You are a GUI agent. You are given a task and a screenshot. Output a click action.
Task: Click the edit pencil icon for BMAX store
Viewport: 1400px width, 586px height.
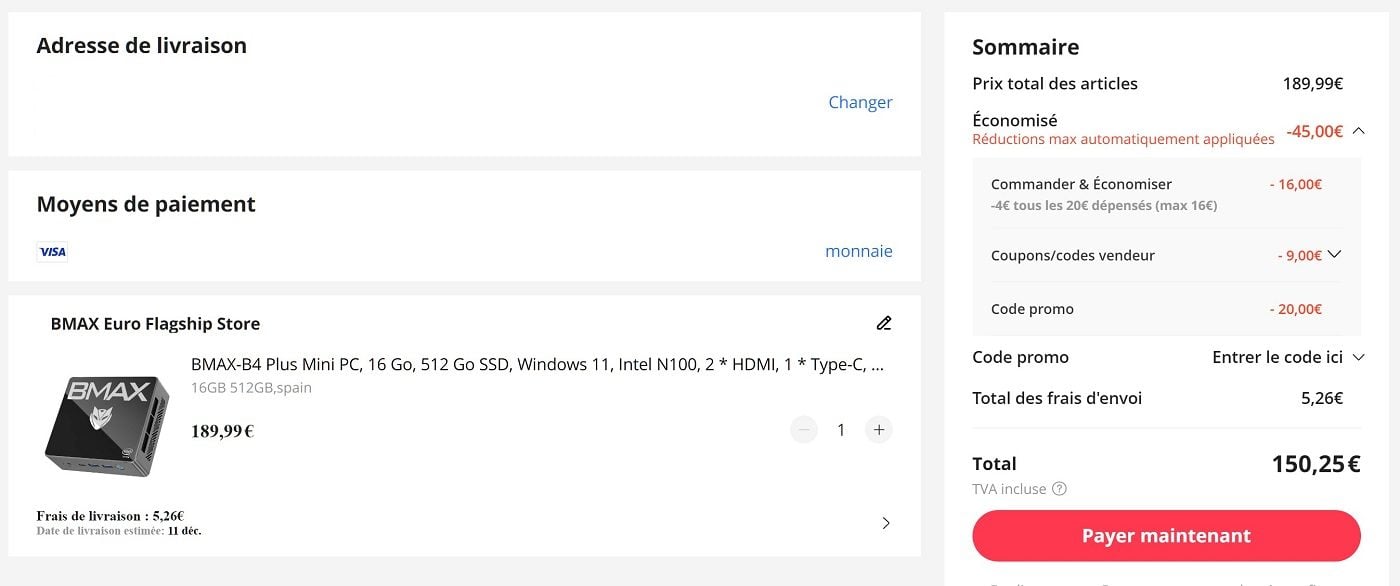884,323
